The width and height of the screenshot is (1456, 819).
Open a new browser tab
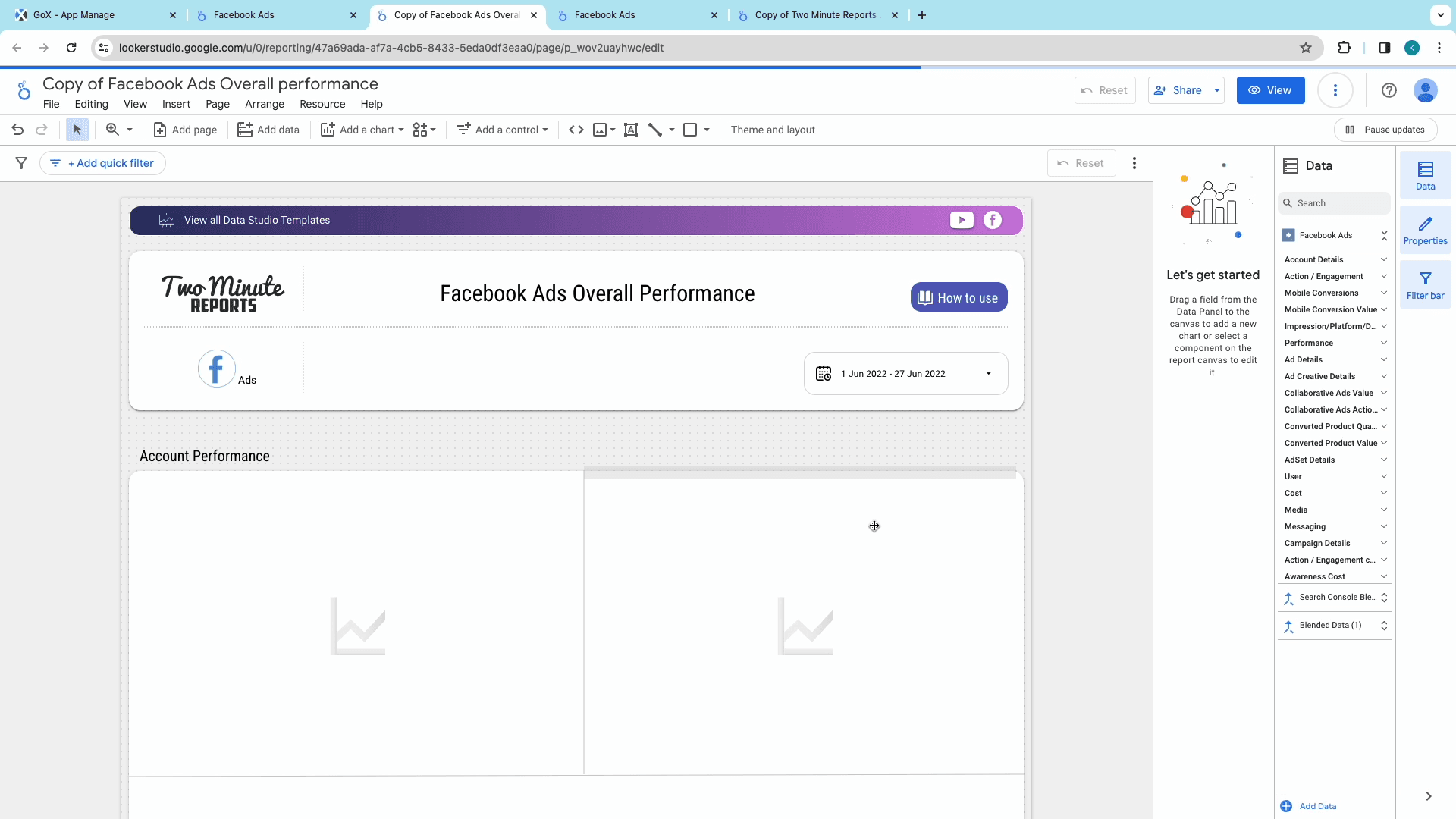tap(922, 15)
